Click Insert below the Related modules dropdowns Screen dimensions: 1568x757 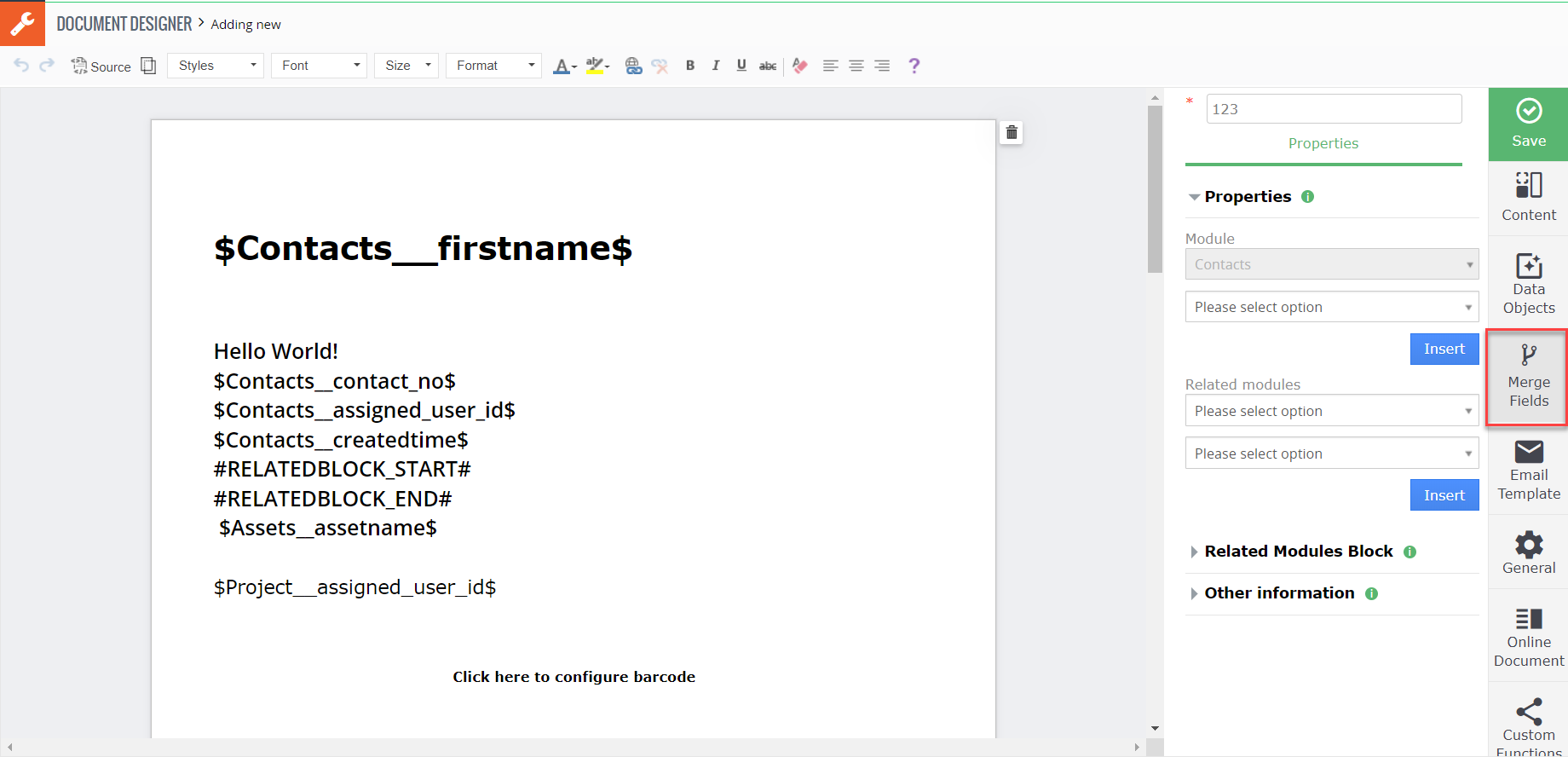pos(1444,495)
